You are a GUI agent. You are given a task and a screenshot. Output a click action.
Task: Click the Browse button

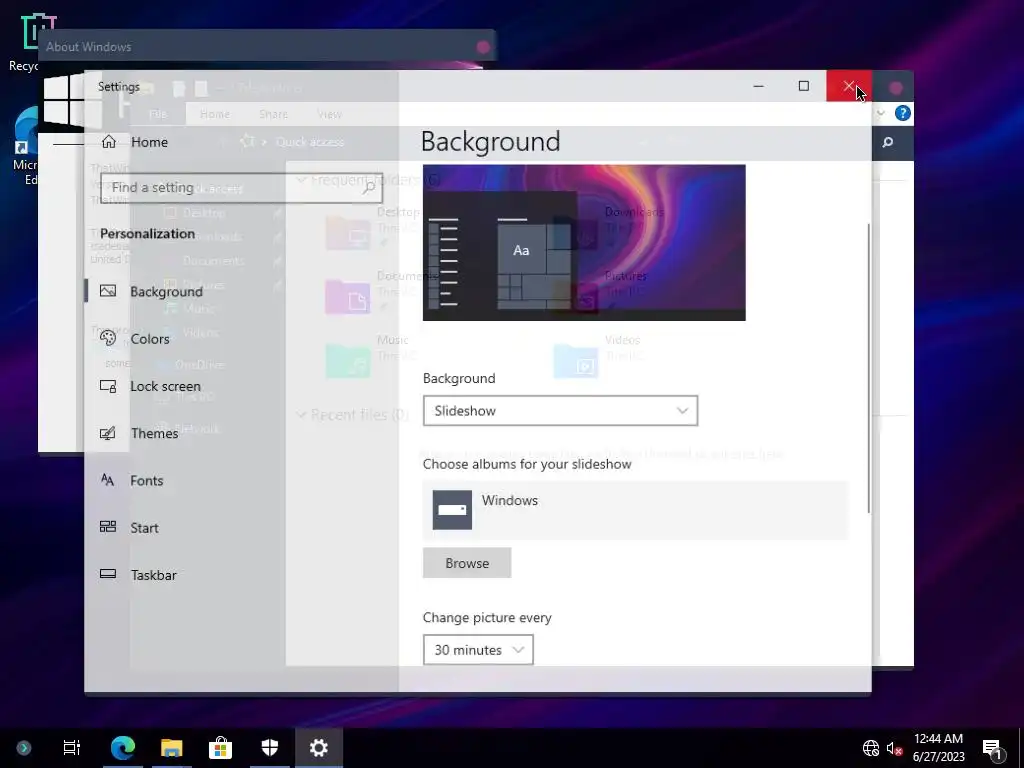(x=467, y=563)
